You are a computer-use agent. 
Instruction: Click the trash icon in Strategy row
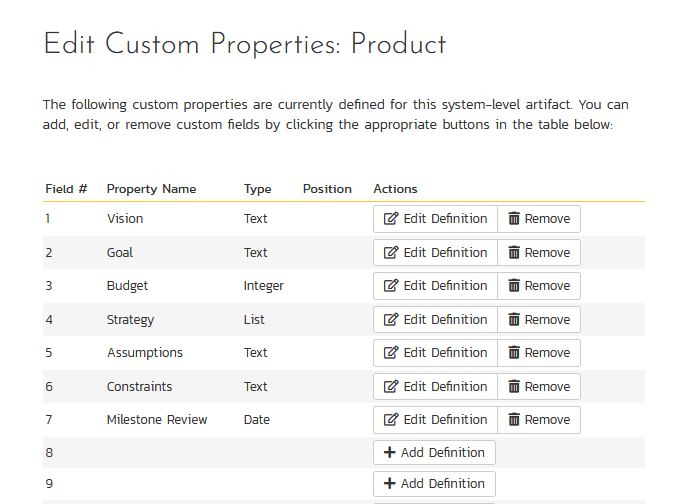(514, 320)
